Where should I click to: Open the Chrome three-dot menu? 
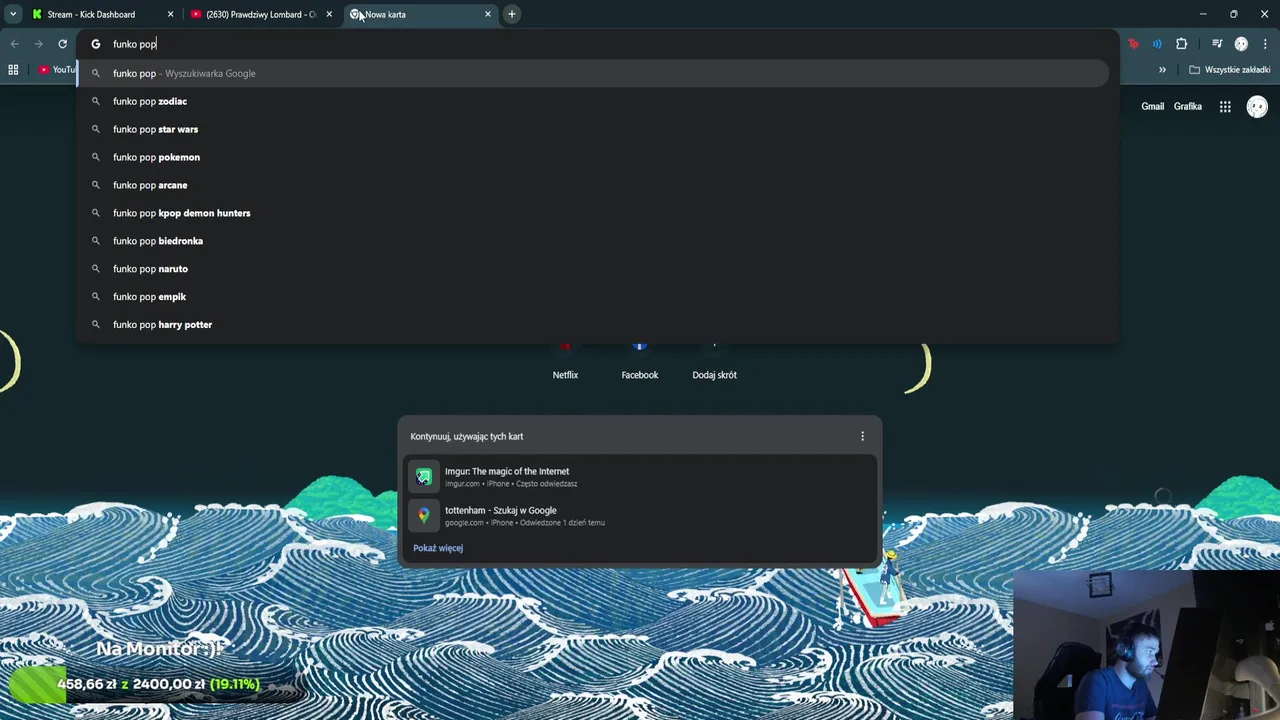pos(1265,44)
